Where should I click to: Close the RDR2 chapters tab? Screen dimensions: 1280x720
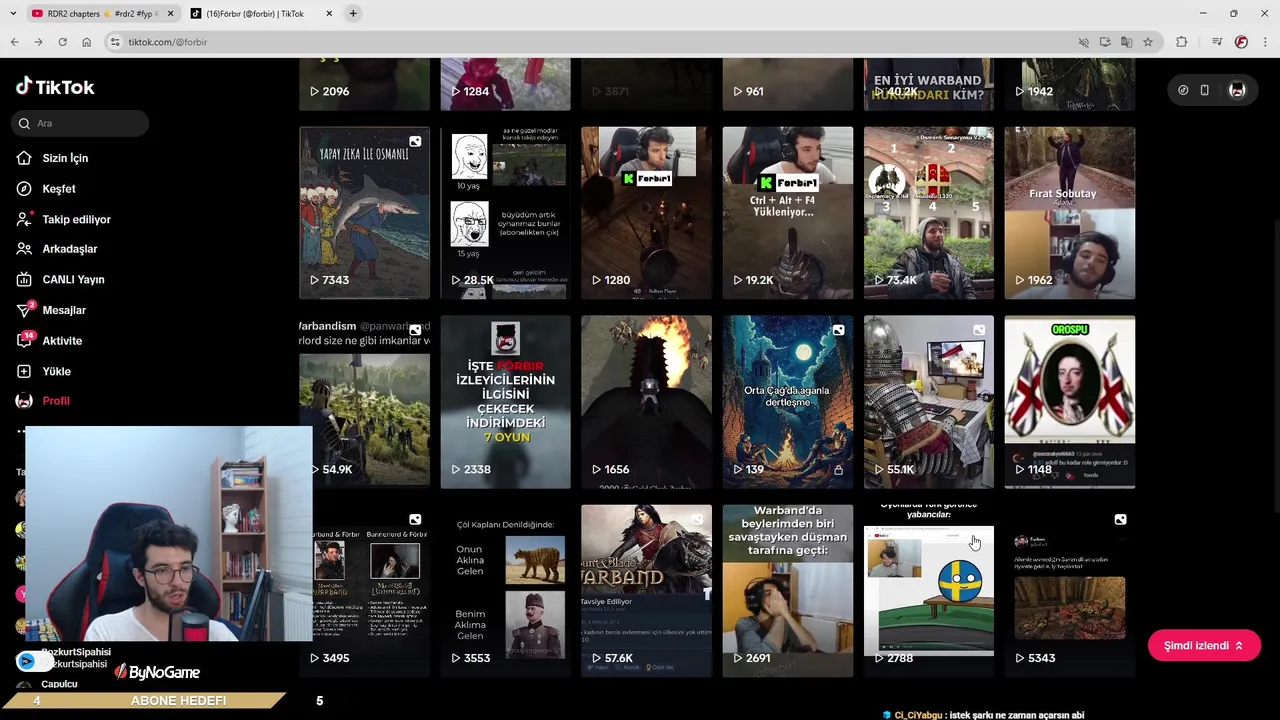pyautogui.click(x=170, y=14)
